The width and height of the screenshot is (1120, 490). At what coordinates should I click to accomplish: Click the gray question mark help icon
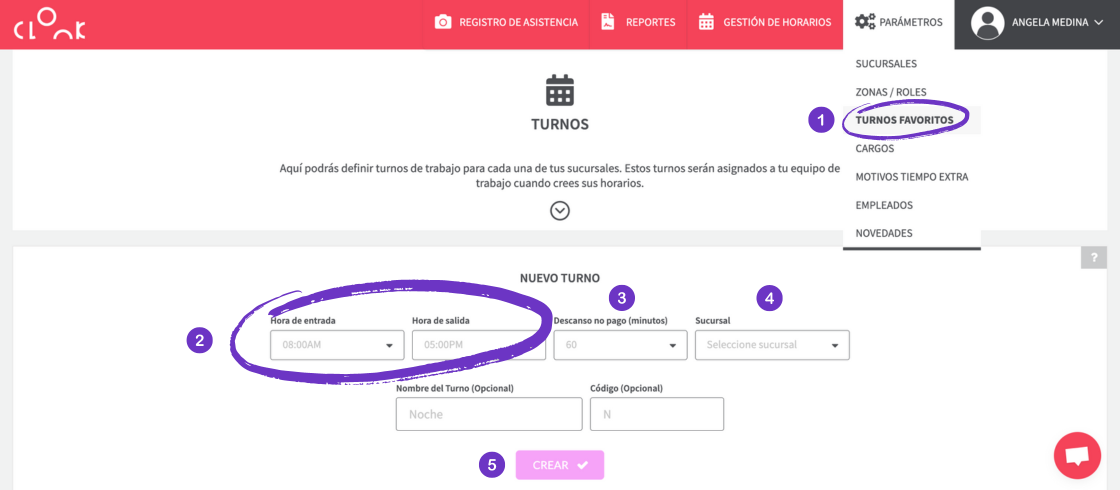[x=1093, y=258]
